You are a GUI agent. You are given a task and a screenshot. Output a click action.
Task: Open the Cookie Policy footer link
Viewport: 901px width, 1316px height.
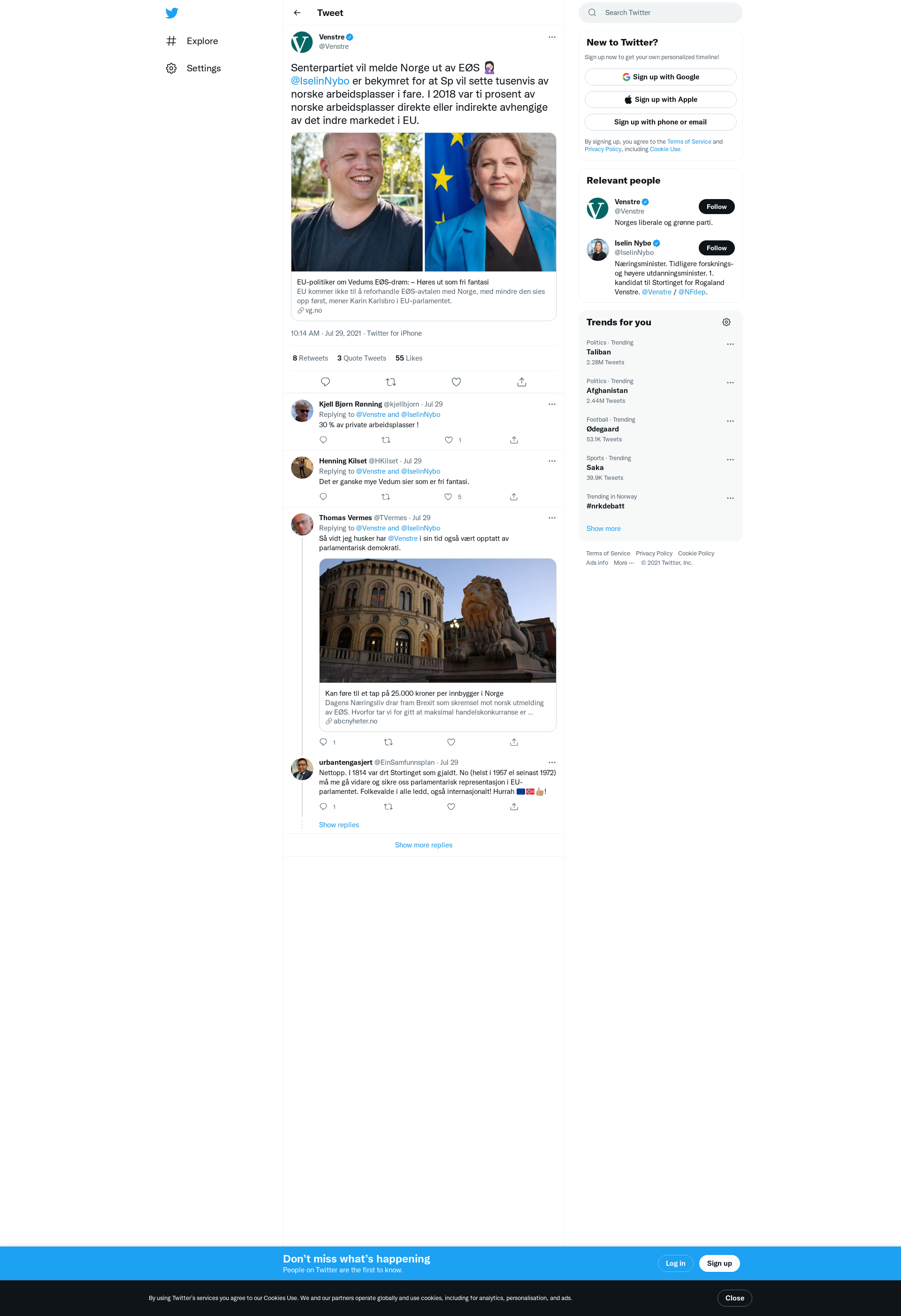point(695,553)
